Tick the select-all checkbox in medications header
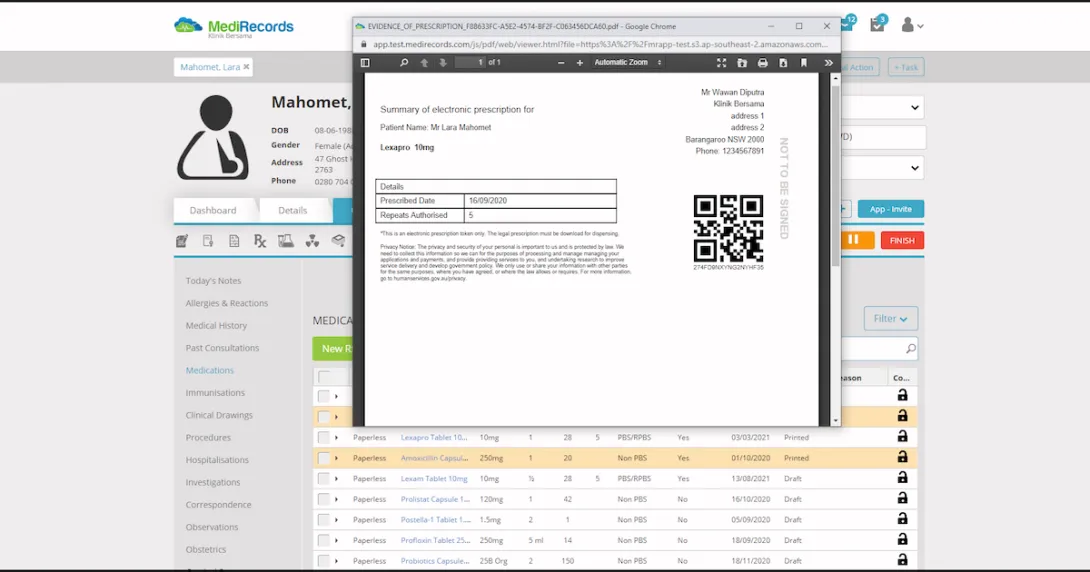 click(x=324, y=377)
